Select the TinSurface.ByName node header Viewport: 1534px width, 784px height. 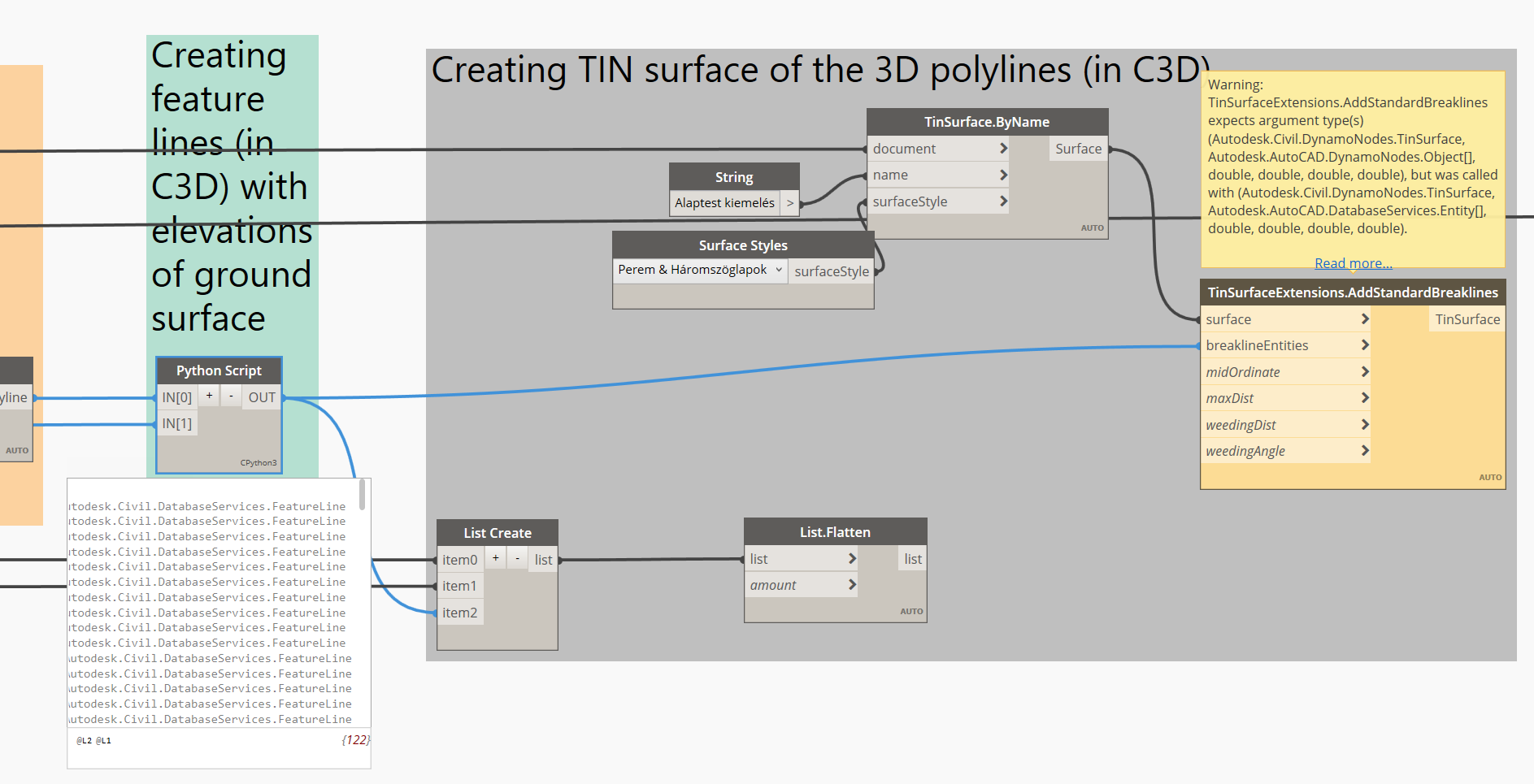pyautogui.click(x=987, y=122)
